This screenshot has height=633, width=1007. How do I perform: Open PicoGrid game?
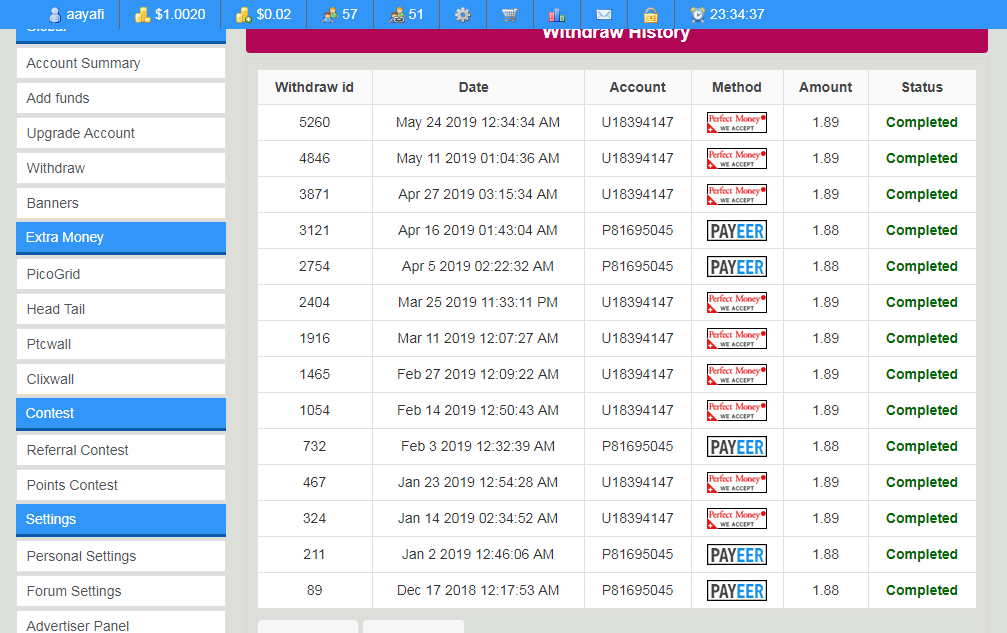click(x=121, y=274)
